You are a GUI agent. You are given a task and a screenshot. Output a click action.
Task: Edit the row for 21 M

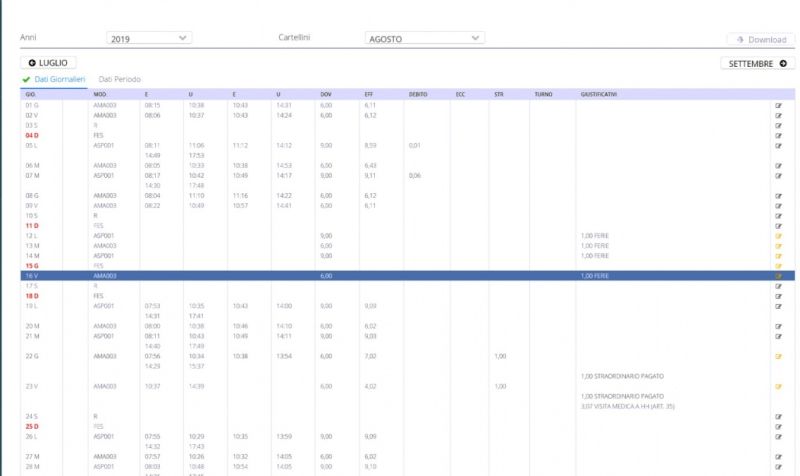point(778,337)
